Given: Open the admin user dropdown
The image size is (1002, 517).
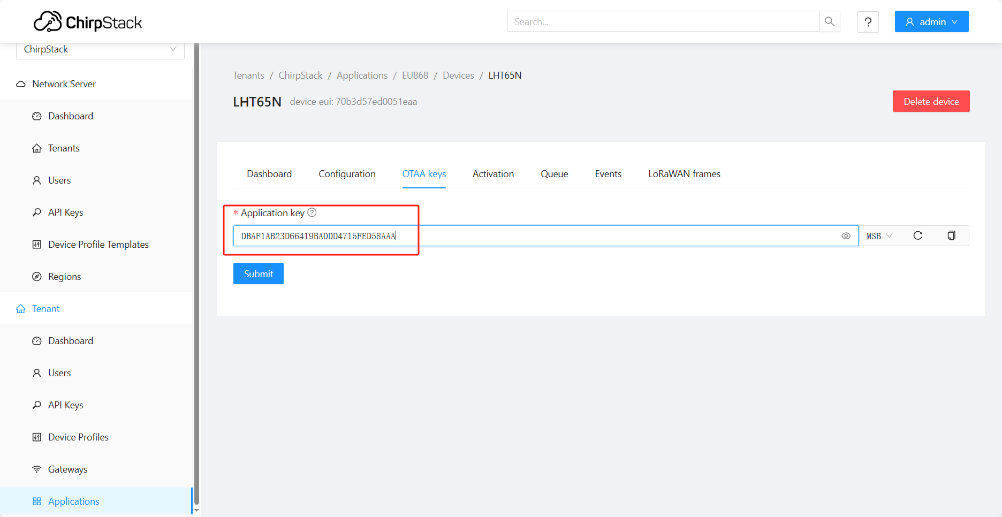Looking at the screenshot, I should pos(932,22).
